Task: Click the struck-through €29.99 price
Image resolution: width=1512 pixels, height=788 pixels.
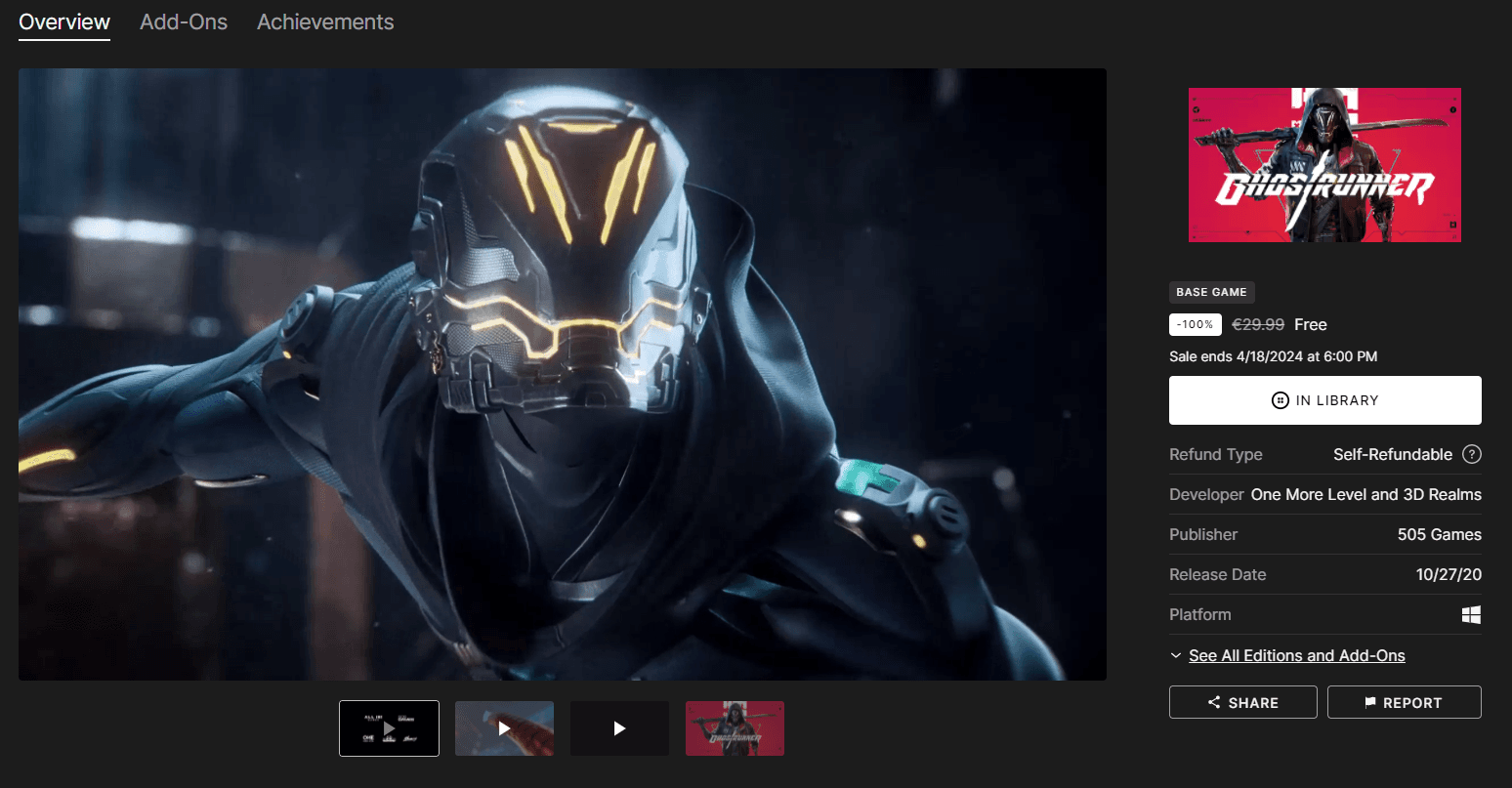Action: click(1258, 324)
